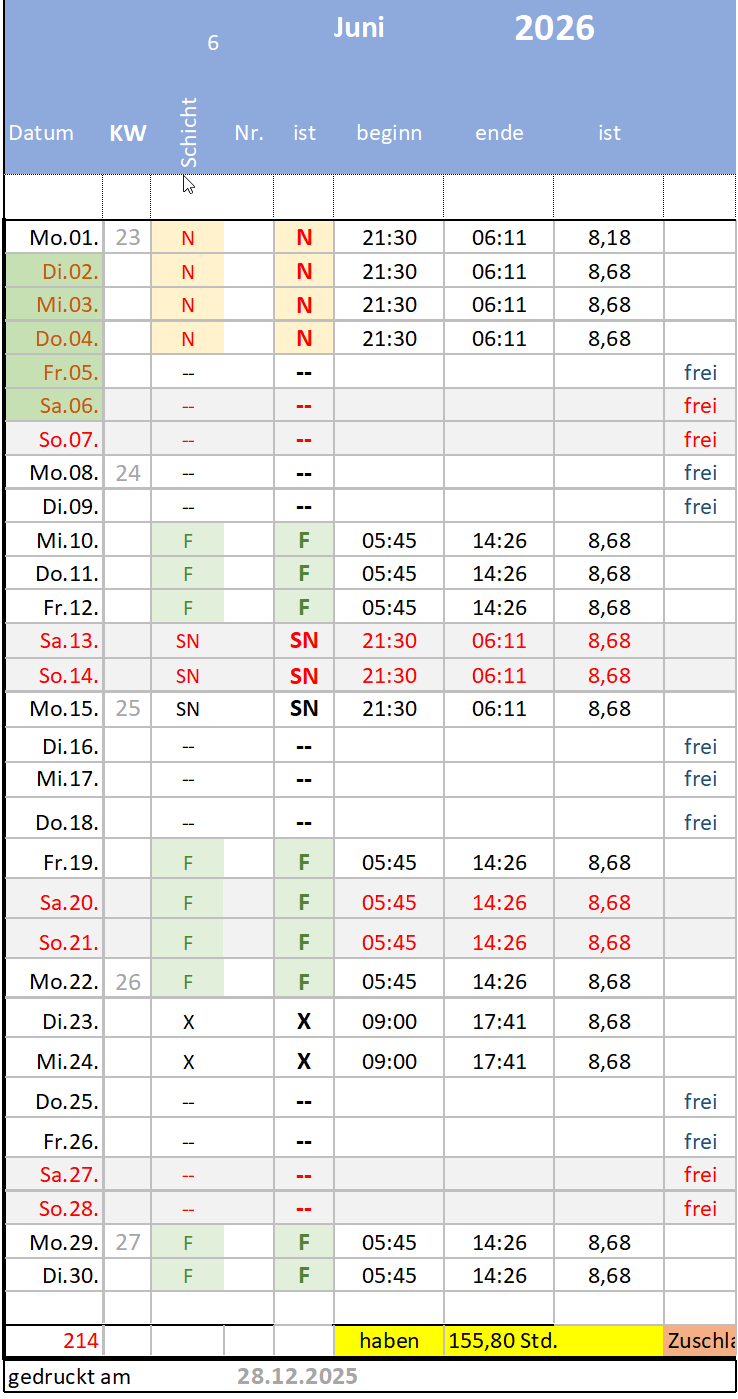Image resolution: width=738 pixels, height=1399 pixels.
Task: Select the date cell Mo.01.
Action: [64, 238]
